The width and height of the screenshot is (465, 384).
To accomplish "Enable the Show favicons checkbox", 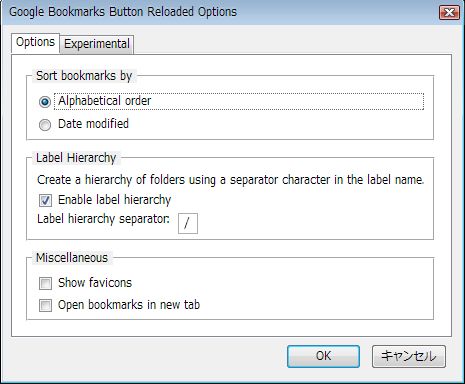I will pos(45,283).
